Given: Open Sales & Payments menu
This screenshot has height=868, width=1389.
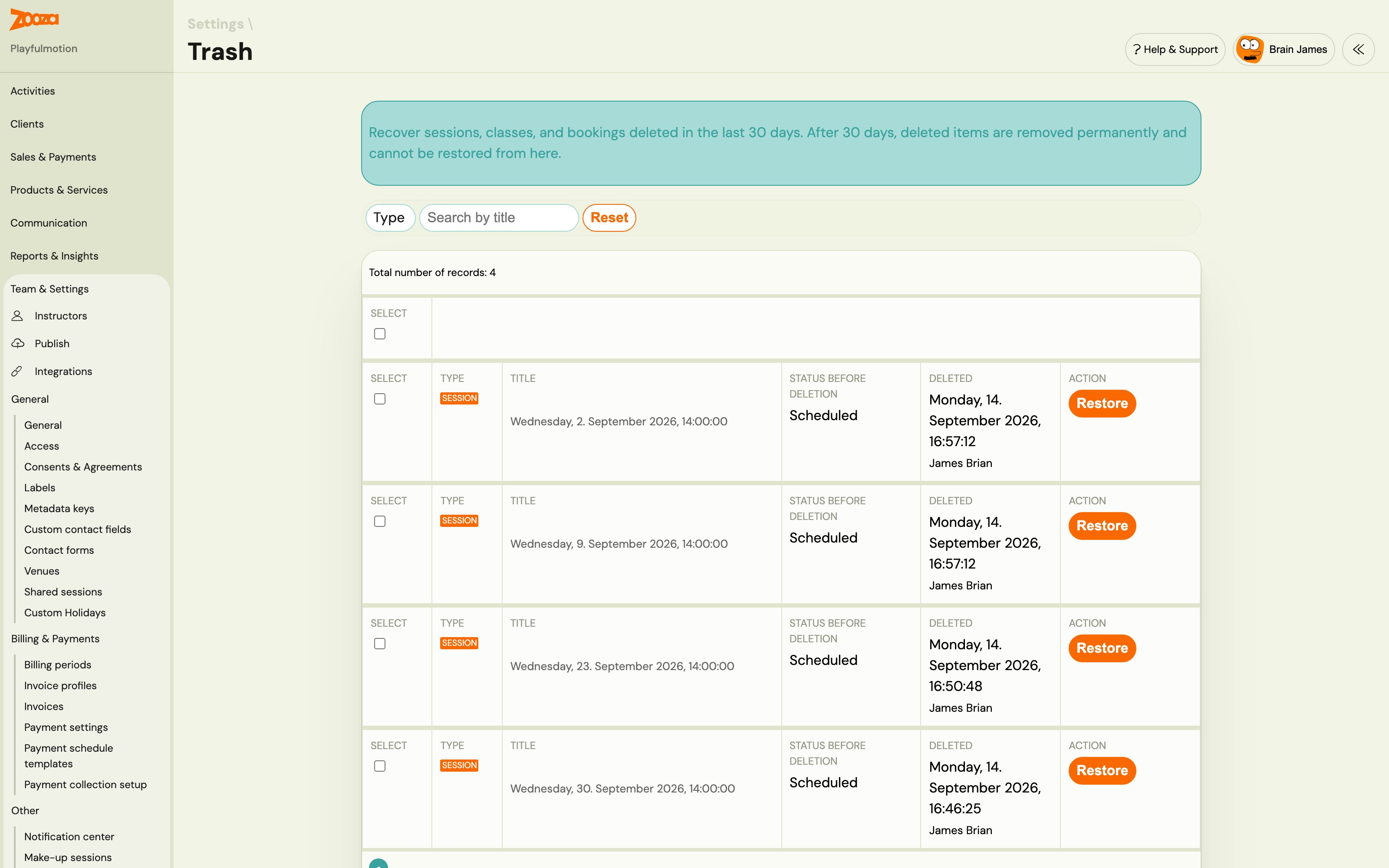Looking at the screenshot, I should point(53,157).
